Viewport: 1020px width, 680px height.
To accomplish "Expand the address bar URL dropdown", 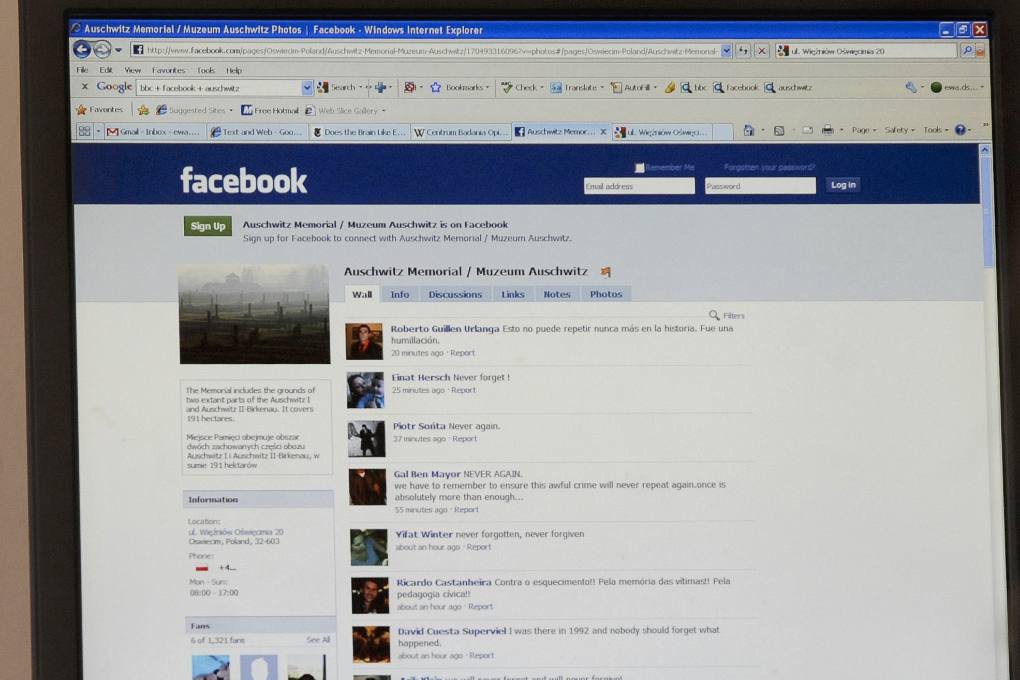I will pos(726,51).
